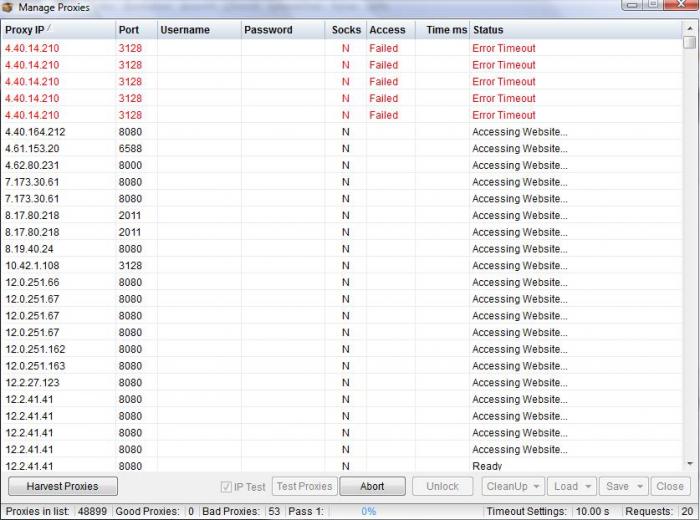Click the Save button label
The width and height of the screenshot is (700, 520).
click(x=617, y=487)
